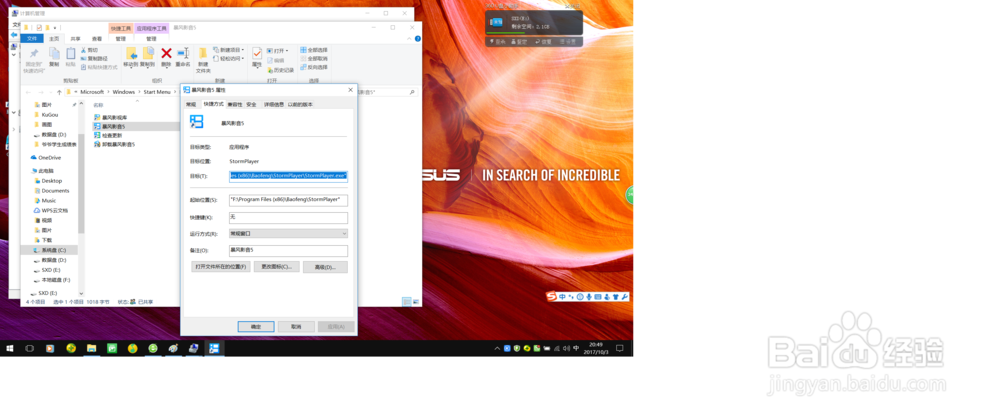
Task: Click the details view toggle in status bar
Action: point(406,301)
